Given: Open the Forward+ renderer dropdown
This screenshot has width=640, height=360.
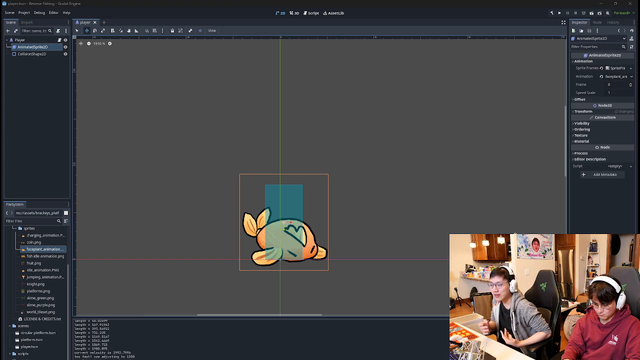Looking at the screenshot, I should (624, 13).
